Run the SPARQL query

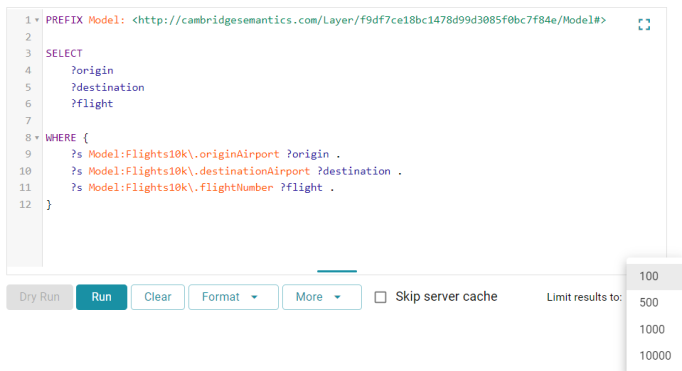tap(101, 297)
